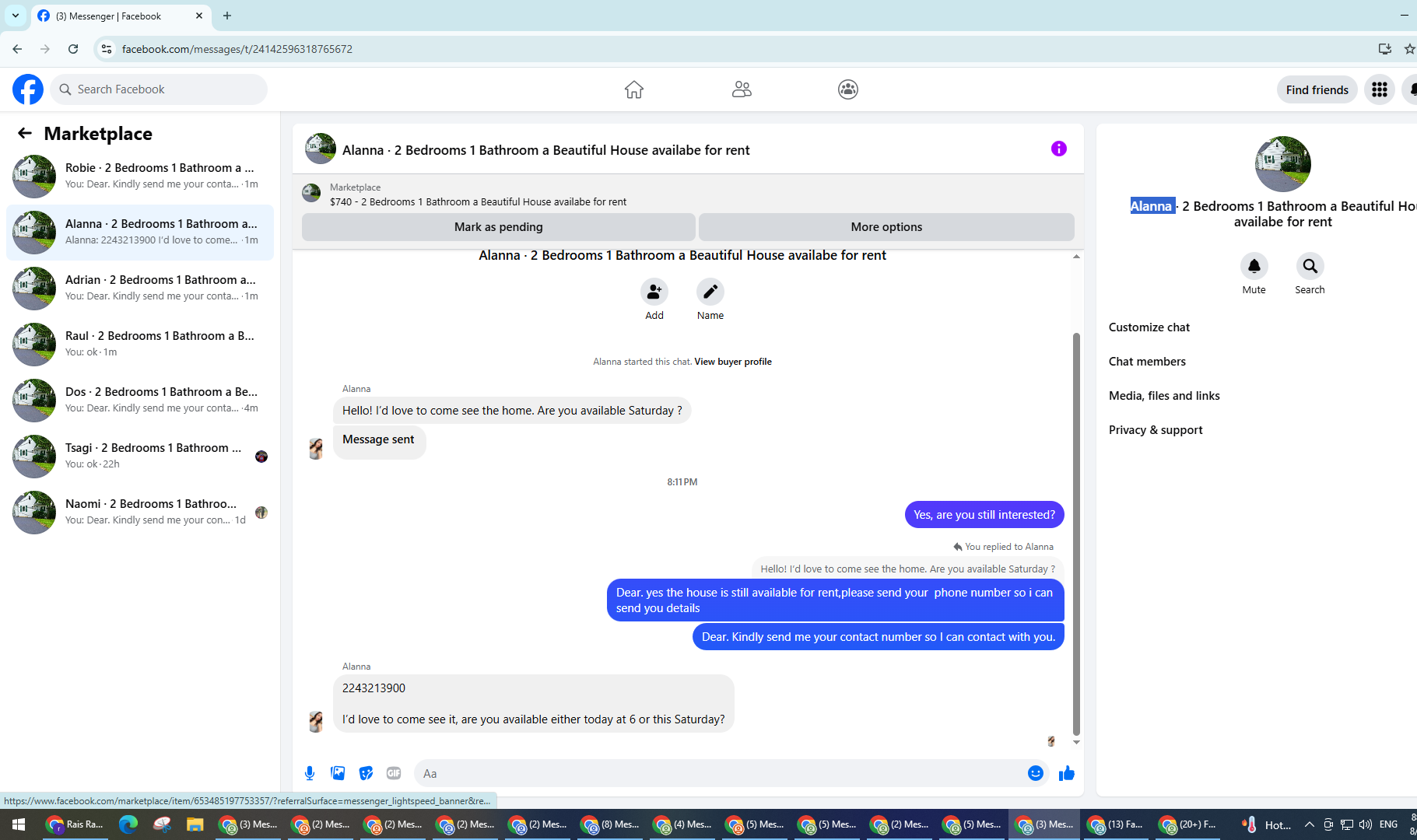The image size is (1417, 840).
Task: Add people to the chat
Action: coord(654,292)
